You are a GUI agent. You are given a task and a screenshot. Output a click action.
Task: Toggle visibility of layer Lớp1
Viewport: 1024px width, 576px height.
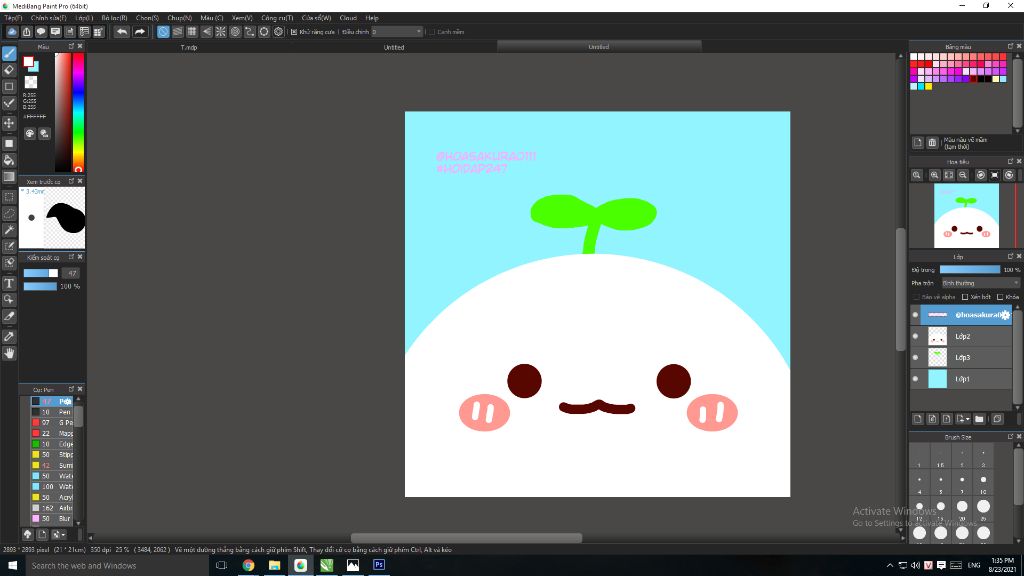tap(915, 379)
